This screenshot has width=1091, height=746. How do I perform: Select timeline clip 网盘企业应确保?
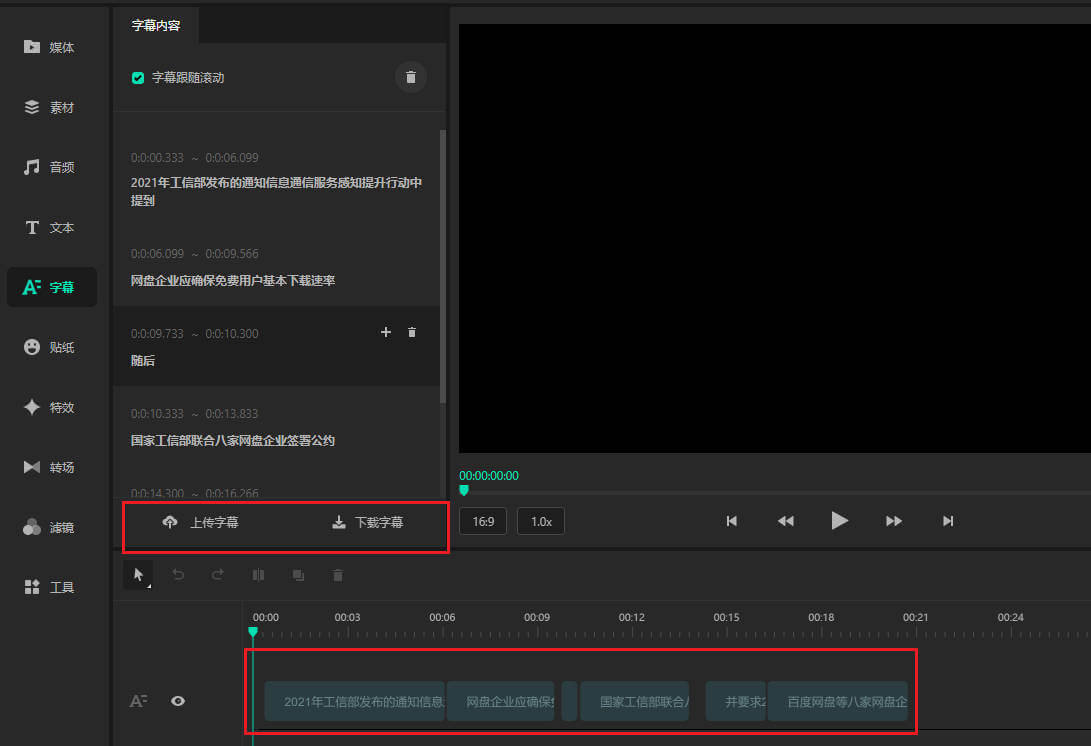click(x=500, y=701)
